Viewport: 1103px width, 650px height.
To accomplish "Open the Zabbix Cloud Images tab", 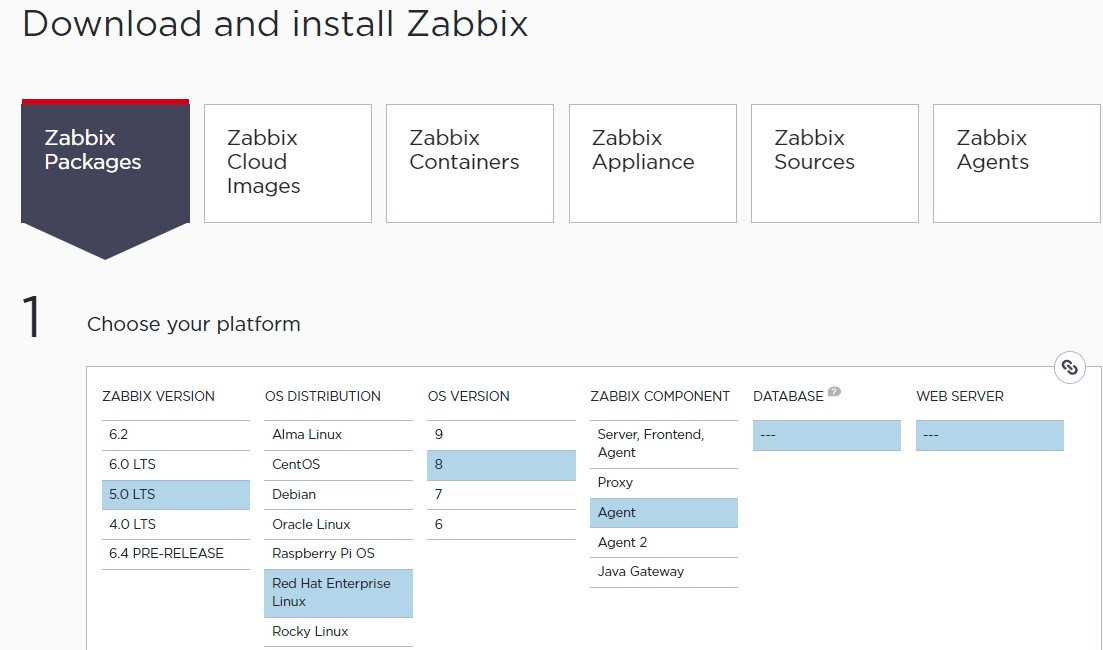I will coord(288,163).
